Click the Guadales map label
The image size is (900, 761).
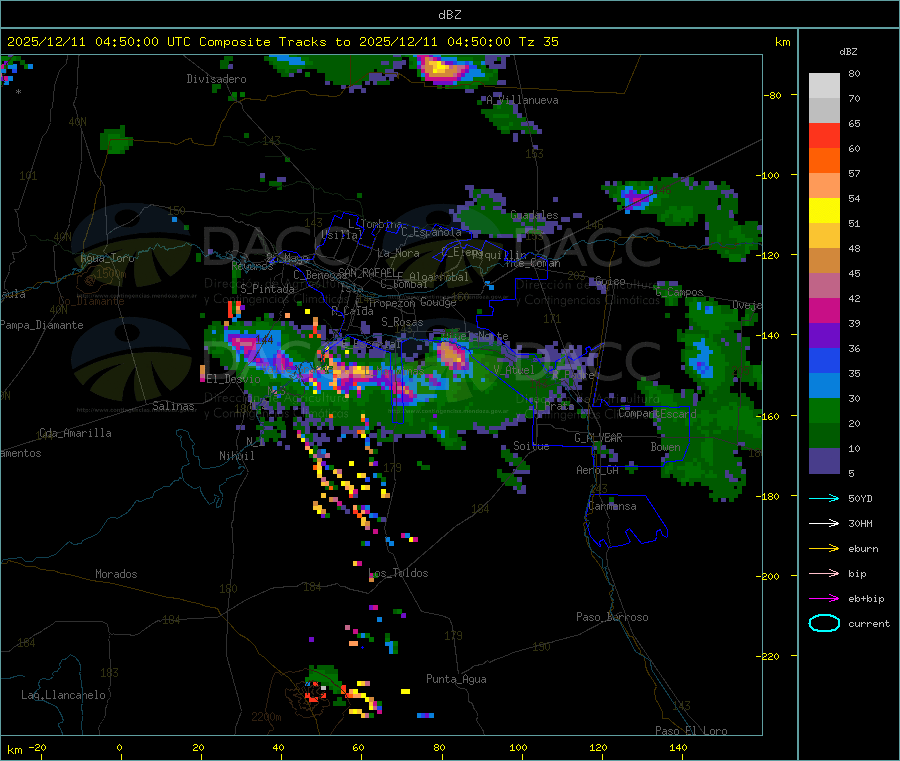tap(534, 215)
